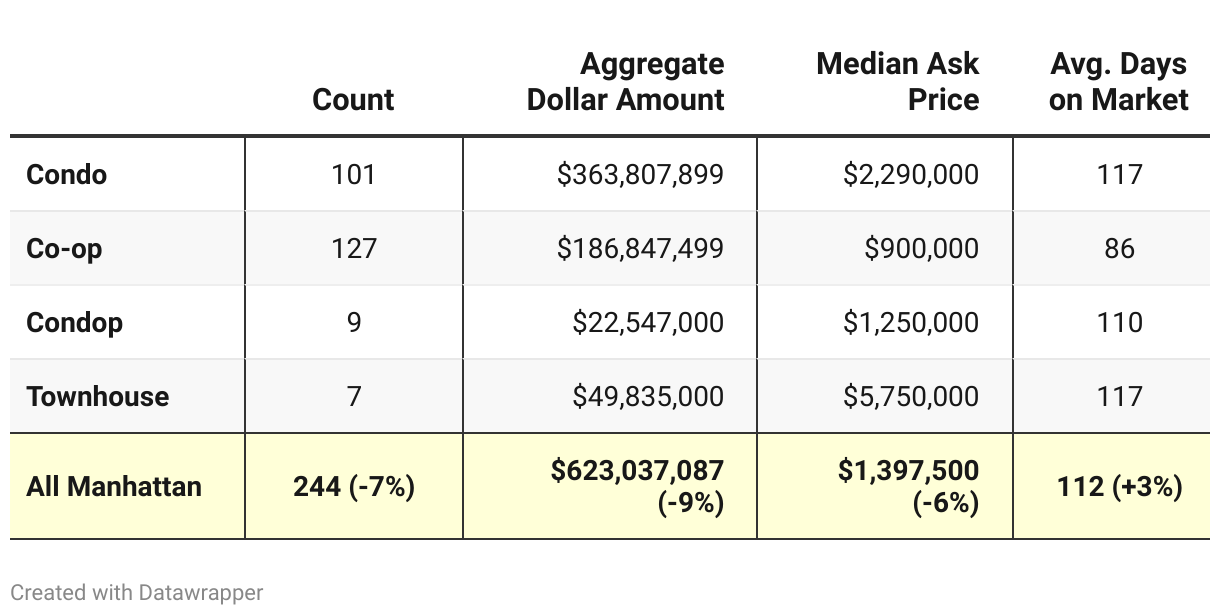Select the Townhouse row label
Viewport: 1220px width, 616px height.
pyautogui.click(x=98, y=396)
